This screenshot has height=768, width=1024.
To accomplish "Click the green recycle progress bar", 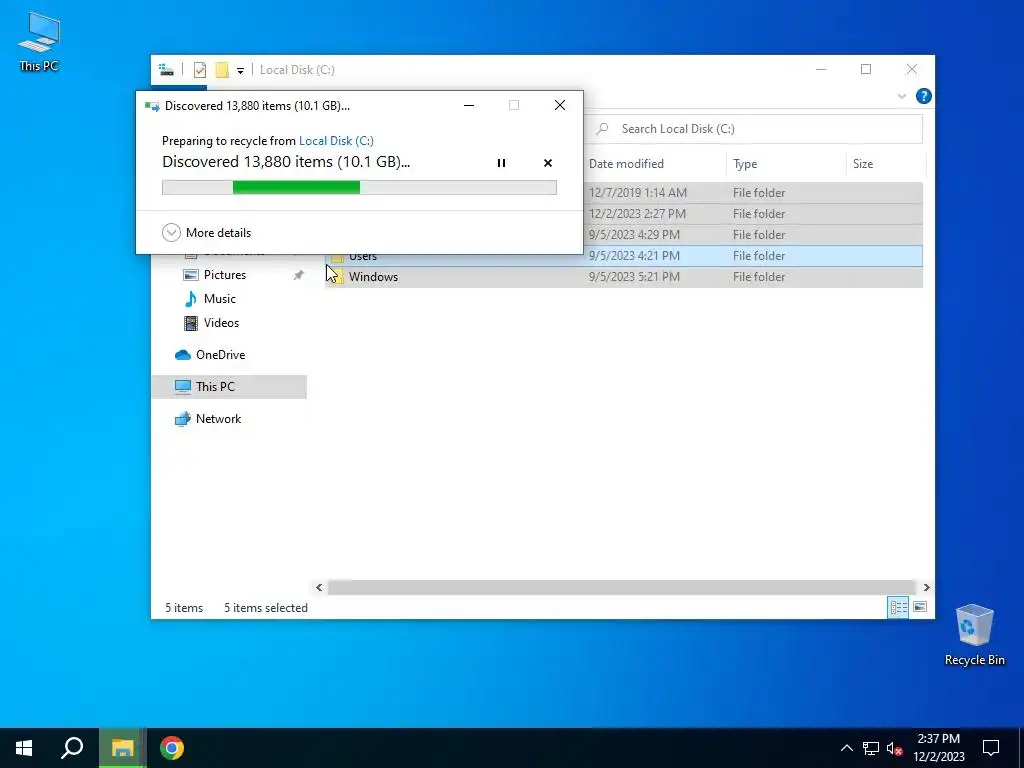I will 359,187.
